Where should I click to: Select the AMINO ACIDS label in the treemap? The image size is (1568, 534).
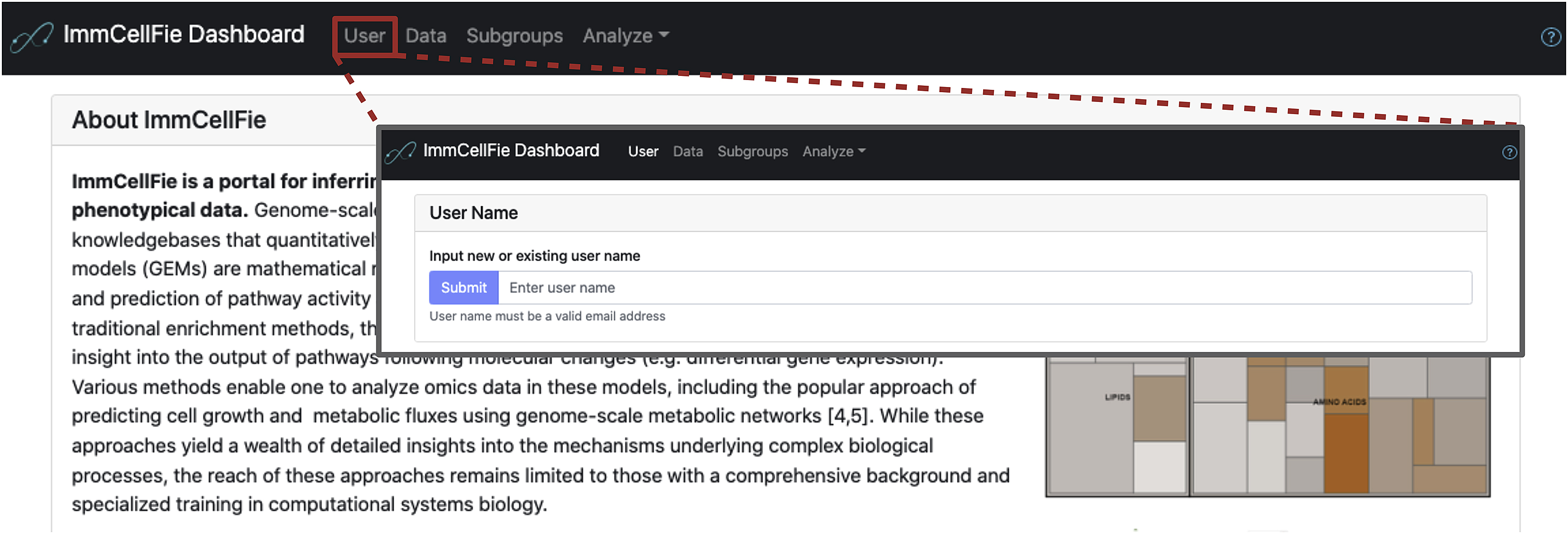pyautogui.click(x=1339, y=402)
